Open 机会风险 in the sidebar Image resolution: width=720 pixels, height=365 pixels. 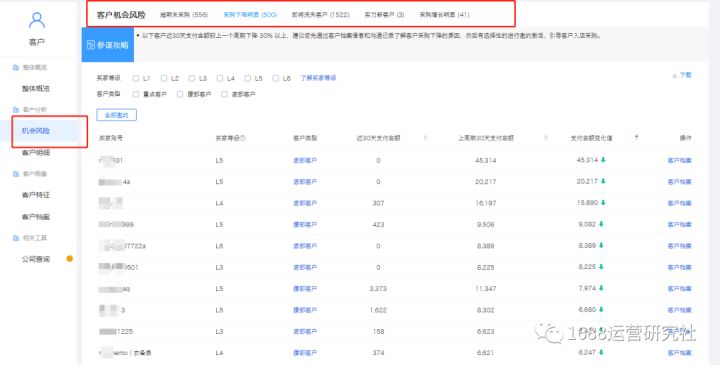pos(36,131)
